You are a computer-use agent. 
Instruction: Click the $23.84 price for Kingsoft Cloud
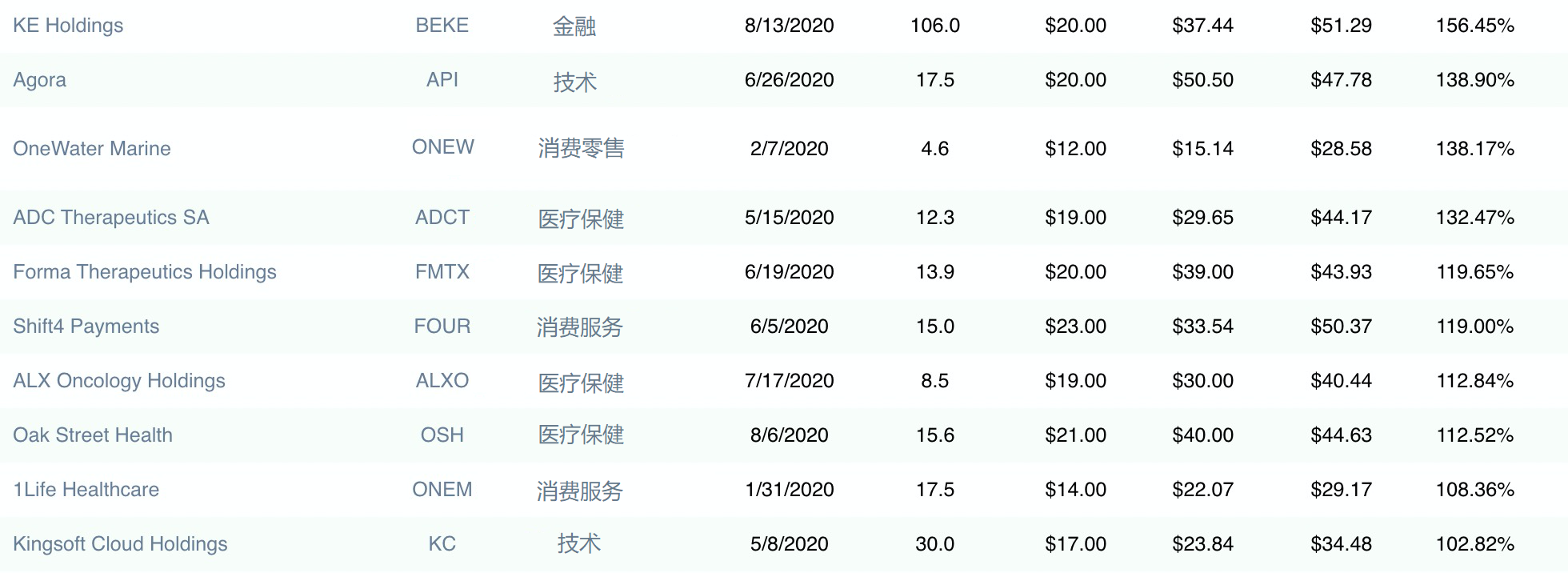click(1203, 544)
